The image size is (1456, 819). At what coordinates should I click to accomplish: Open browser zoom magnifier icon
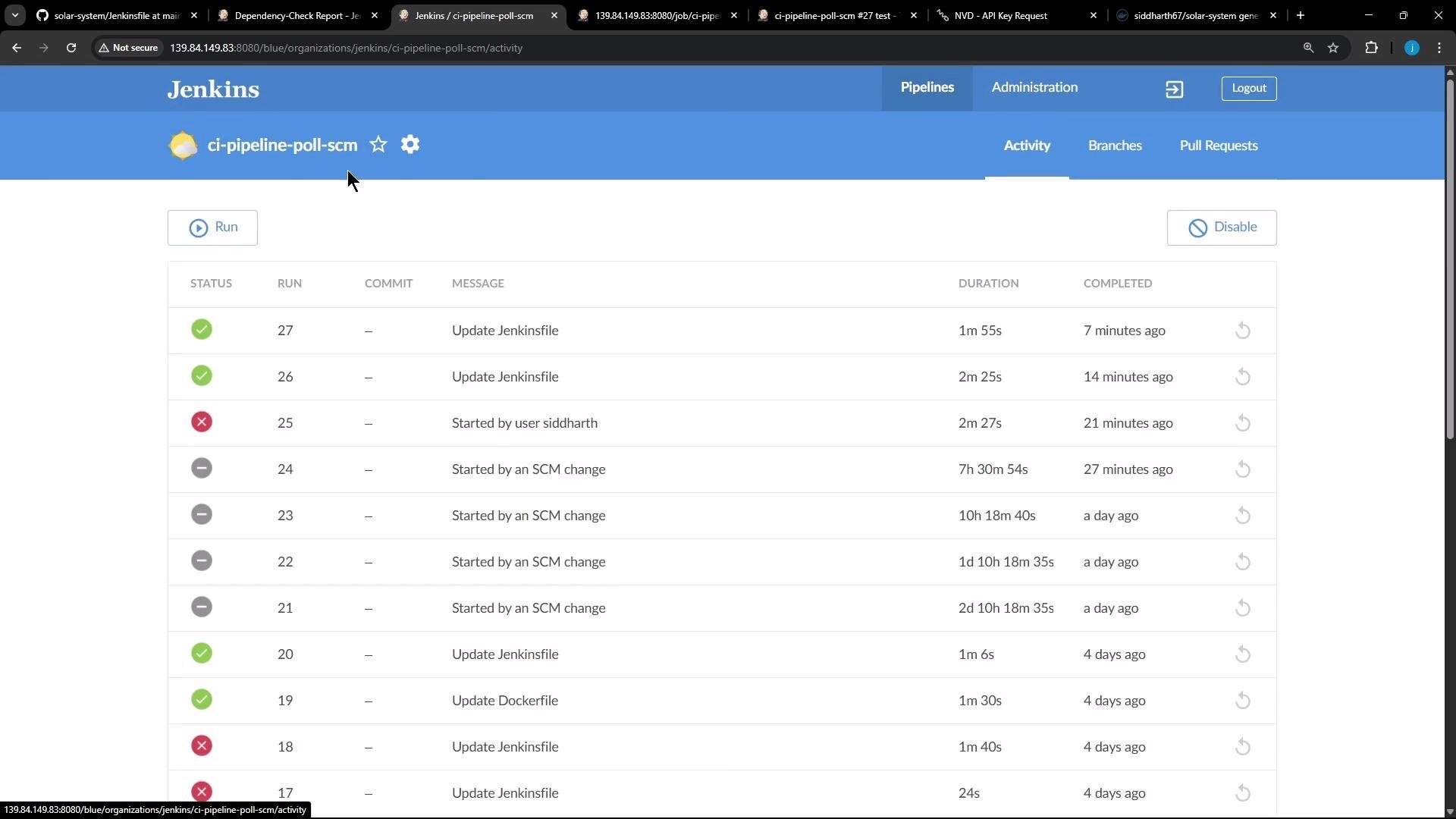(x=1308, y=48)
